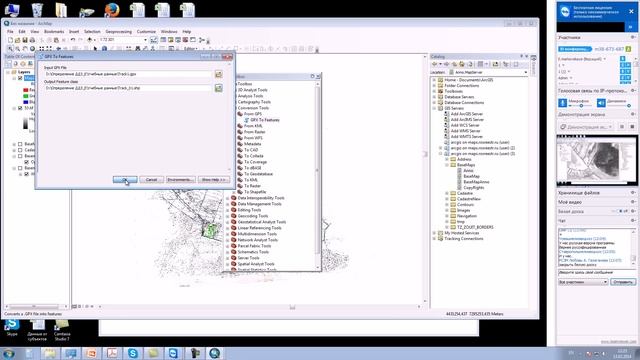The image size is (640, 360).
Task: Toggle the highlighted top layer checkbox
Action: pyautogui.click(x=20, y=78)
